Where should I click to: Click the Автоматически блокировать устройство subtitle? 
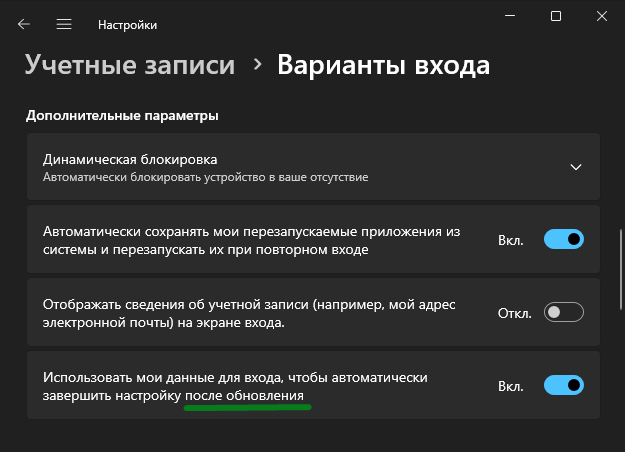[205, 177]
